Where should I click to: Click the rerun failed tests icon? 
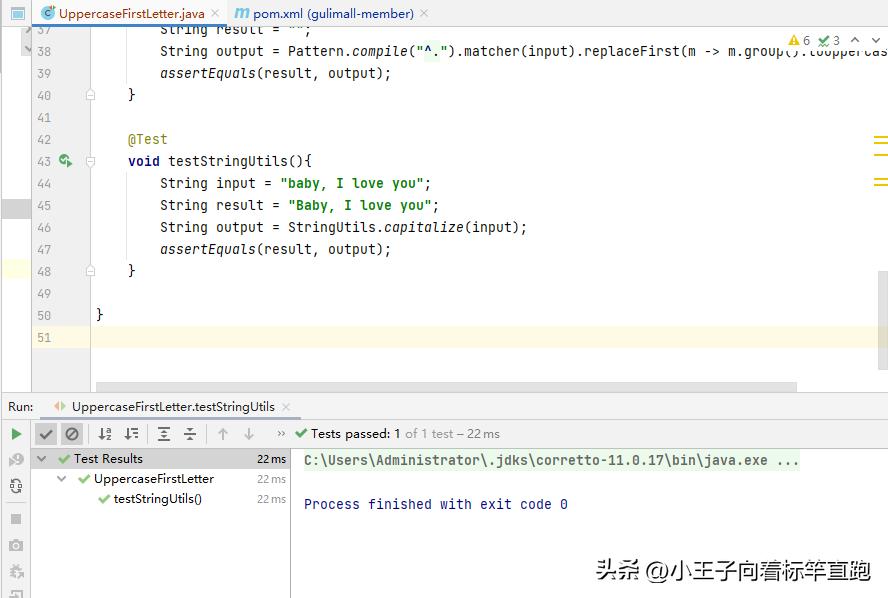click(16, 460)
